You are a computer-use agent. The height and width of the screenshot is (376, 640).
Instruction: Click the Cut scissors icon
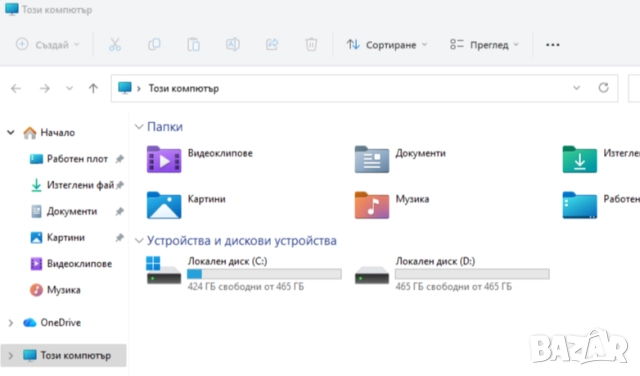click(115, 44)
